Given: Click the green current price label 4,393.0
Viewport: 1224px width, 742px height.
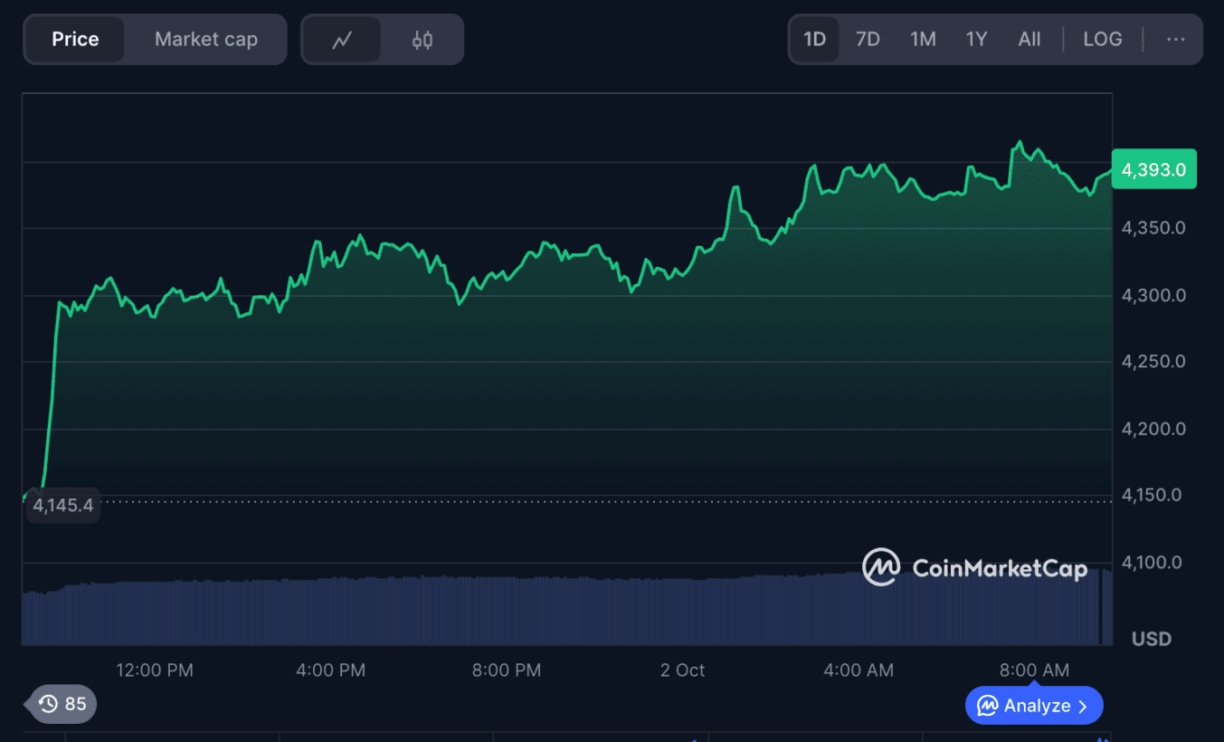Looking at the screenshot, I should point(1154,169).
